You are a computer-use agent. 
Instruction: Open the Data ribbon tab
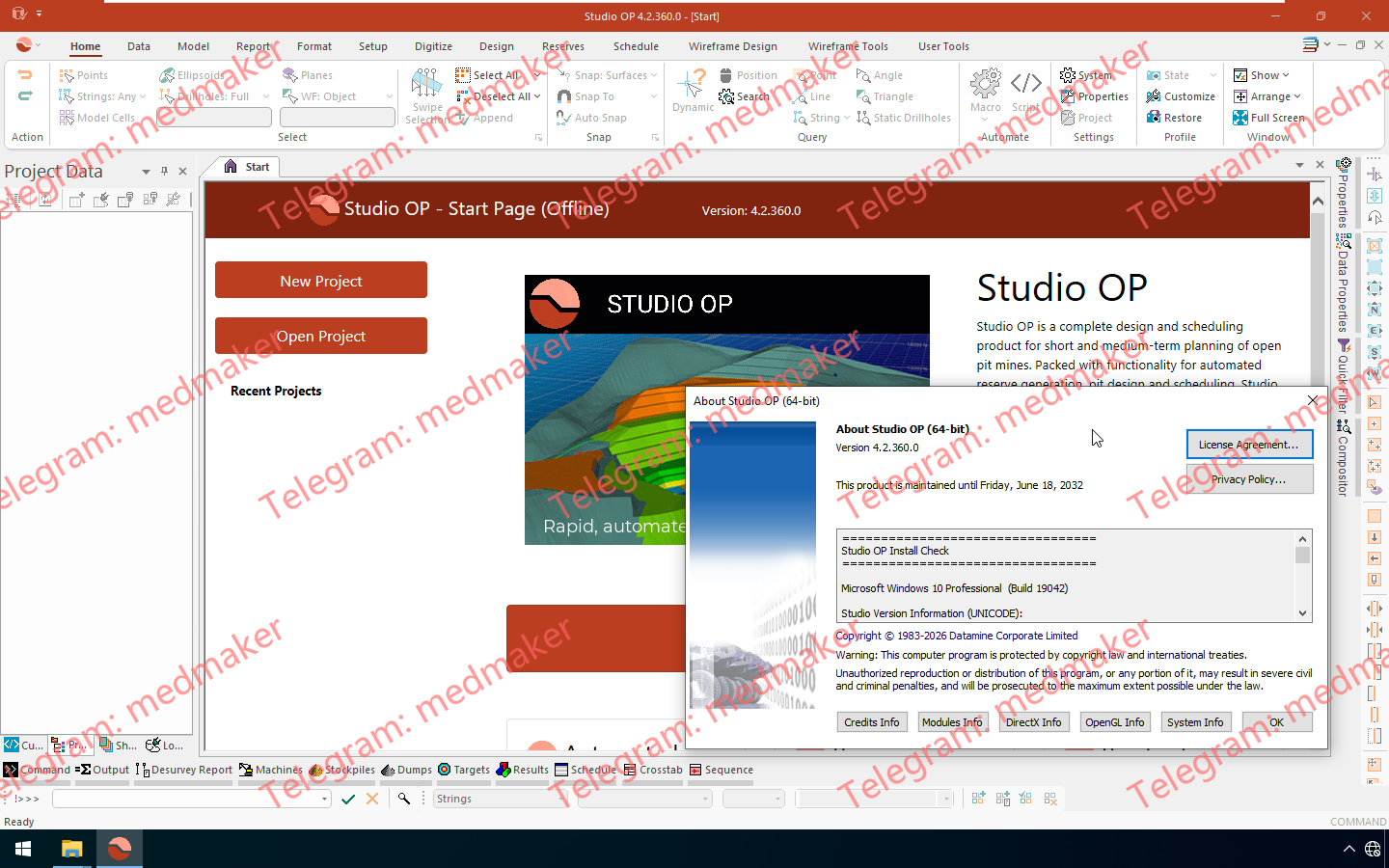[139, 46]
